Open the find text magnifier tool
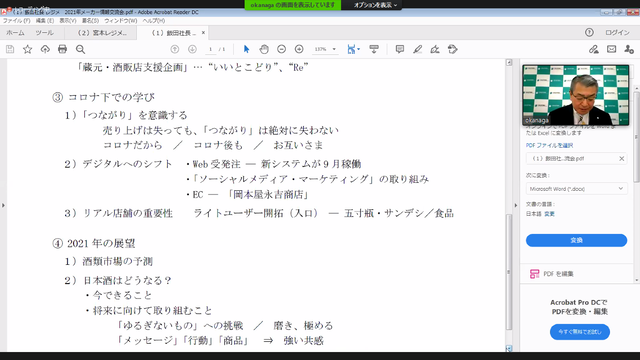640x360 pixels. tap(80, 49)
